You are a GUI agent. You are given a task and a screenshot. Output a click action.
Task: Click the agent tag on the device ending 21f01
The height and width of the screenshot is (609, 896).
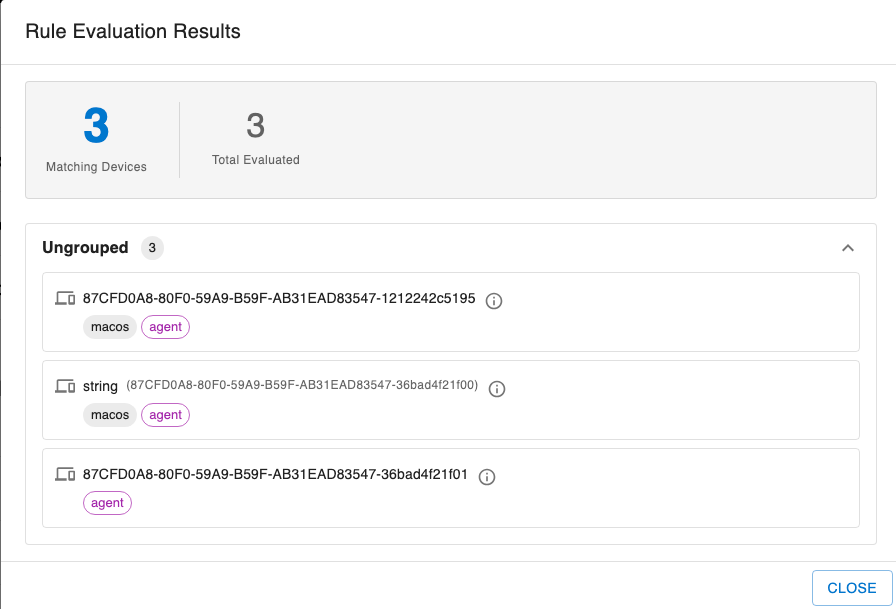[107, 503]
